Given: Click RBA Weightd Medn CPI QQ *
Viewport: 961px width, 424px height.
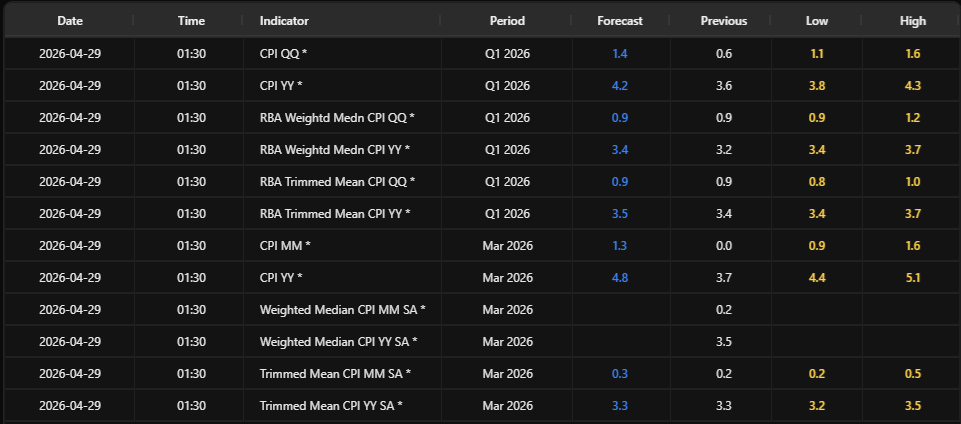Looking at the screenshot, I should click(337, 118).
